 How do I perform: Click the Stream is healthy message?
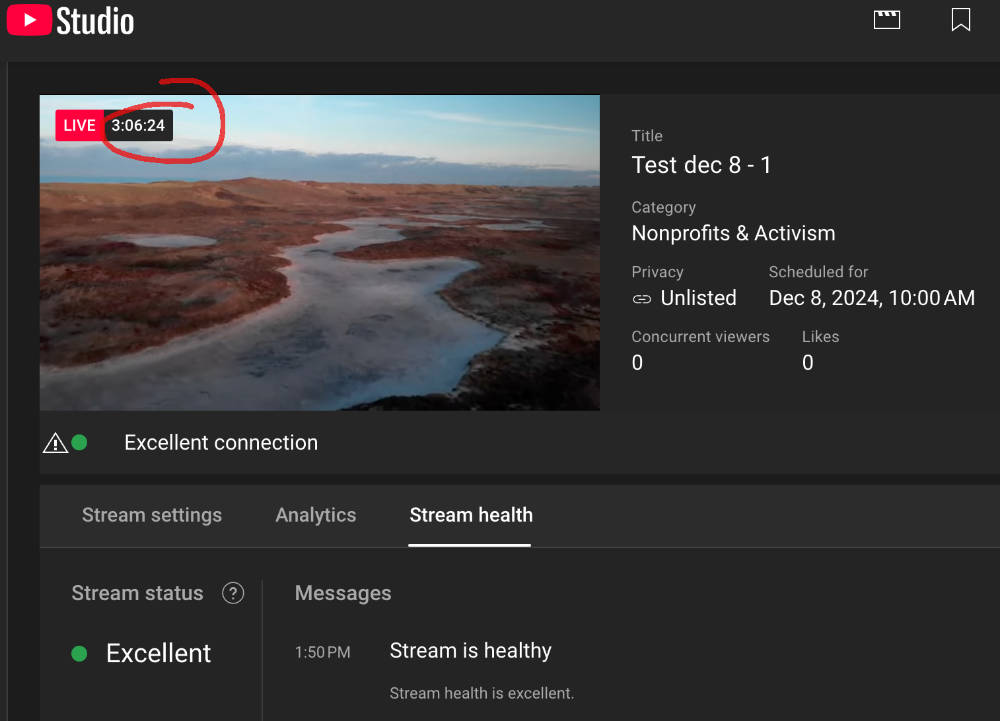(470, 651)
